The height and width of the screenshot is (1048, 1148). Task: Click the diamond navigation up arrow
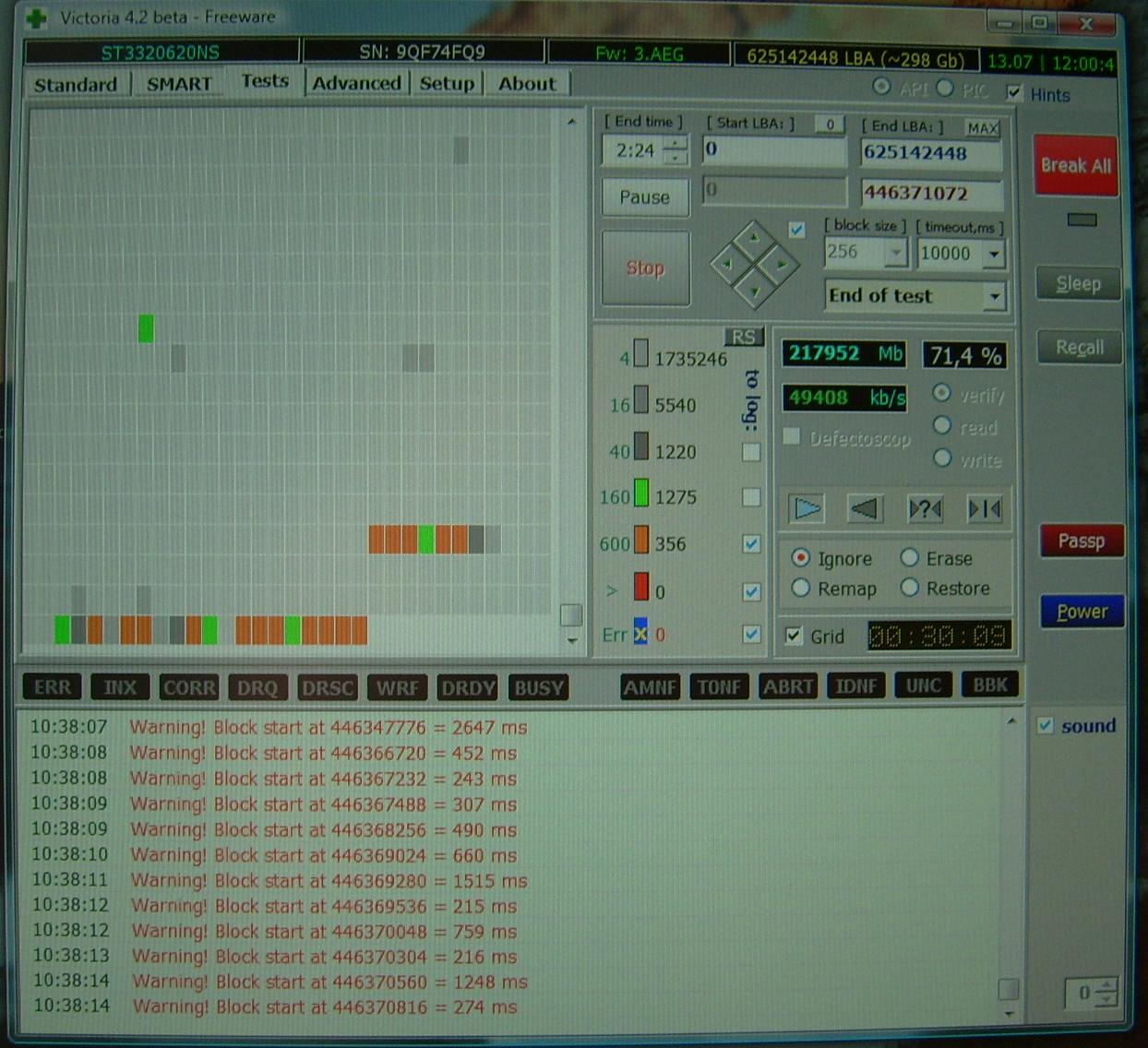(755, 238)
